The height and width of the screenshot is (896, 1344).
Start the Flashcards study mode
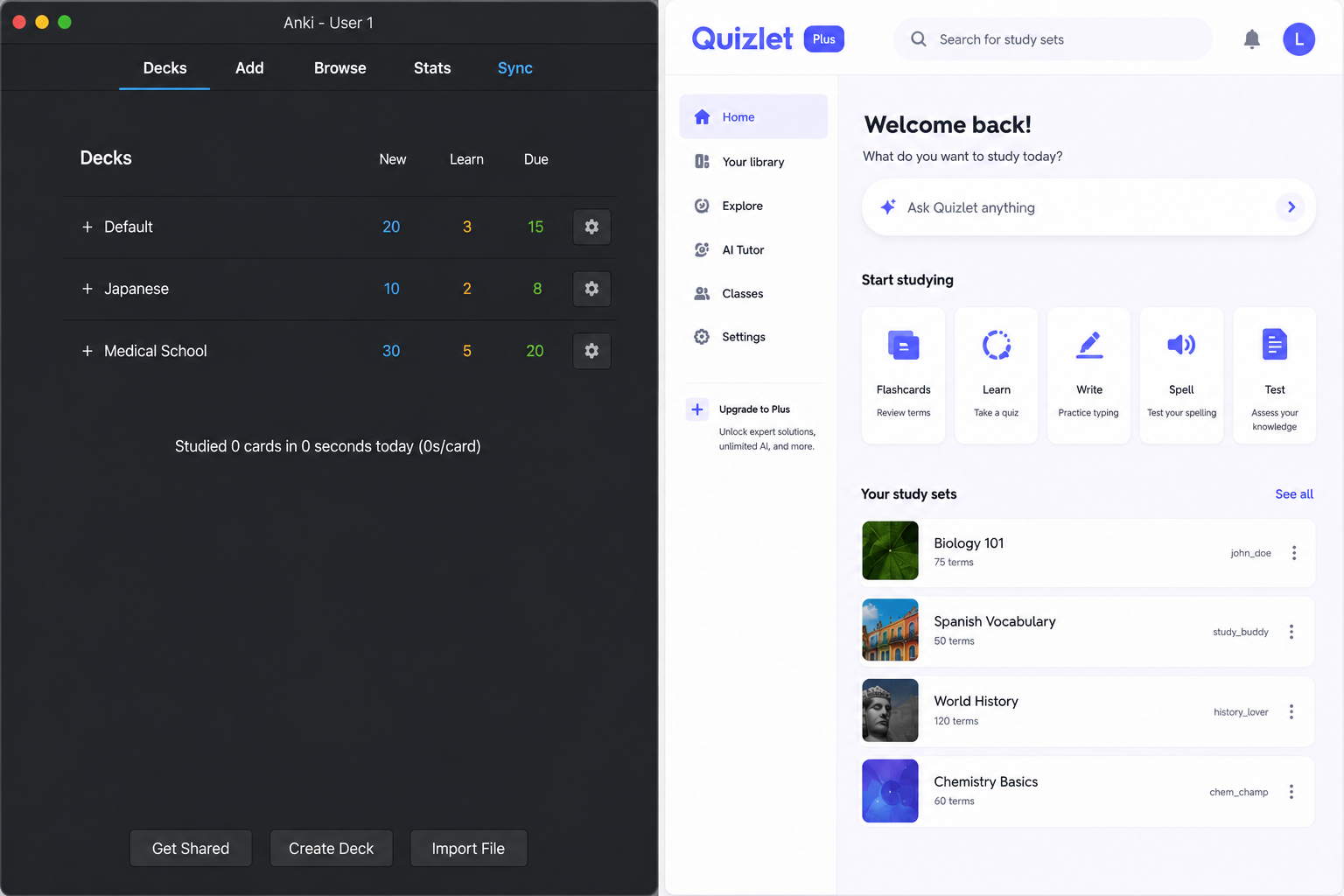click(x=904, y=375)
